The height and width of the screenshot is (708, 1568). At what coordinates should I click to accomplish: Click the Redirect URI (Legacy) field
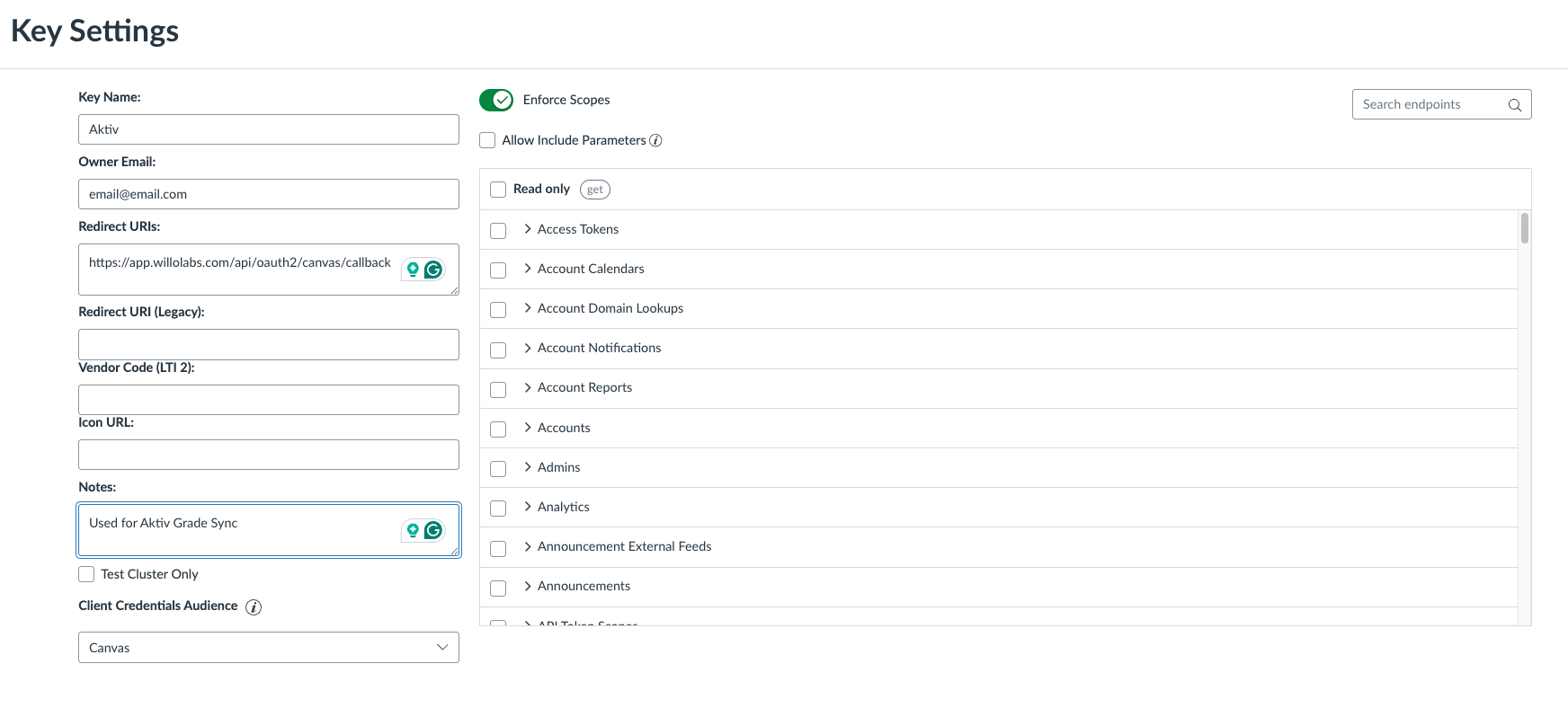coord(269,344)
